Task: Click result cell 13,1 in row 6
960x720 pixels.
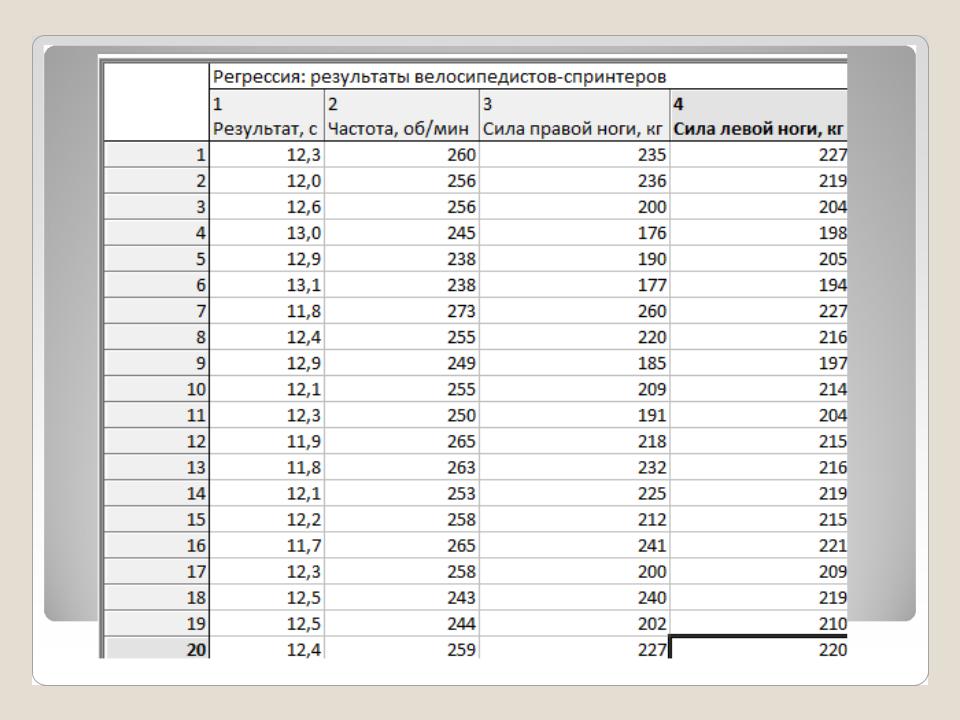Action: click(267, 285)
